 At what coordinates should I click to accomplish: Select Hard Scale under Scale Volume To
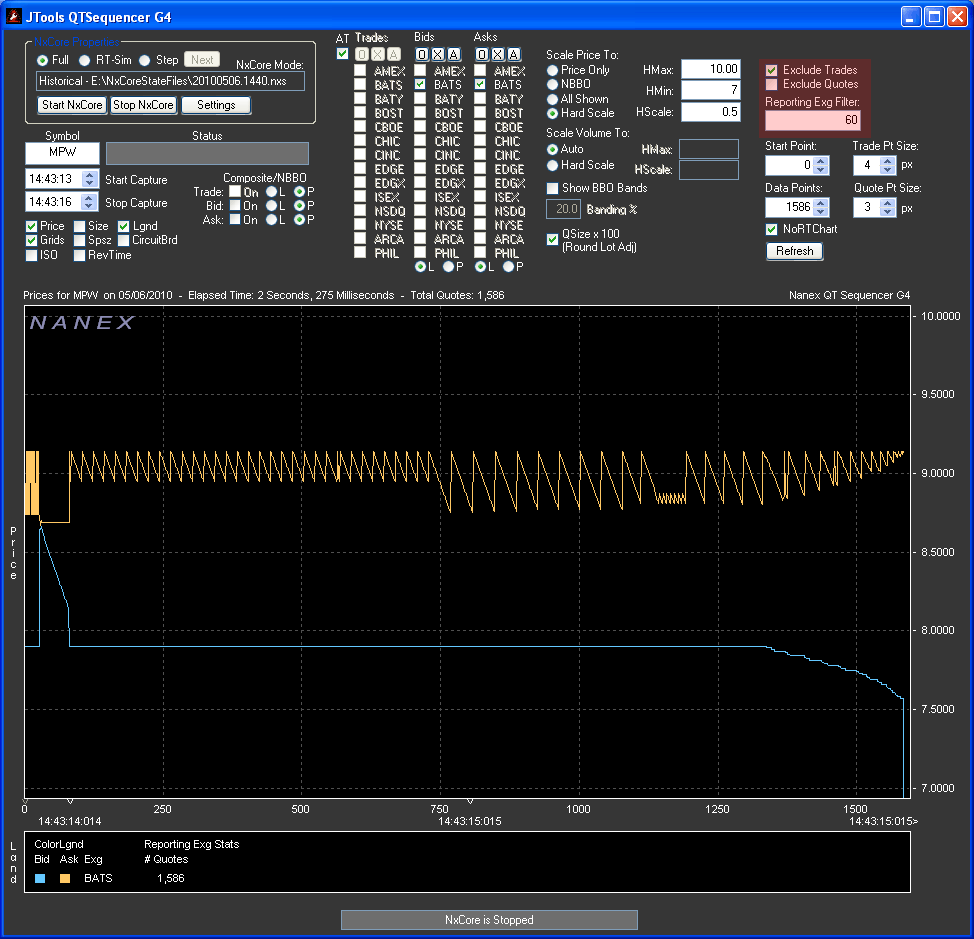click(552, 166)
